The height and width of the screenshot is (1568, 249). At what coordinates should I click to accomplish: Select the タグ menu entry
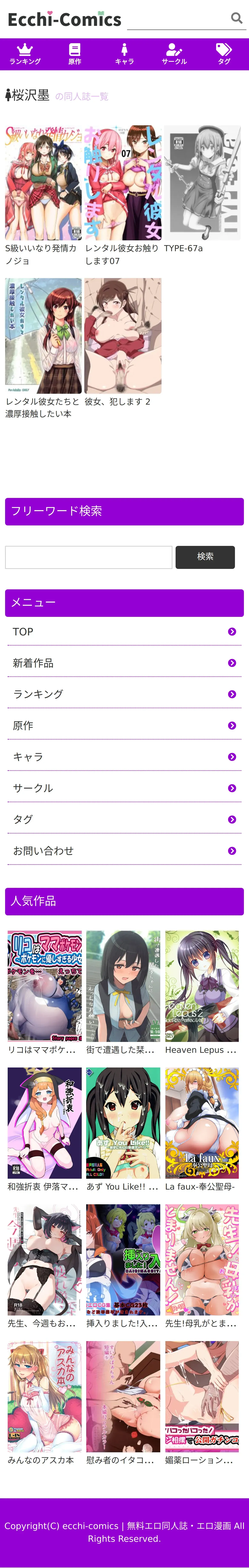coord(124,819)
